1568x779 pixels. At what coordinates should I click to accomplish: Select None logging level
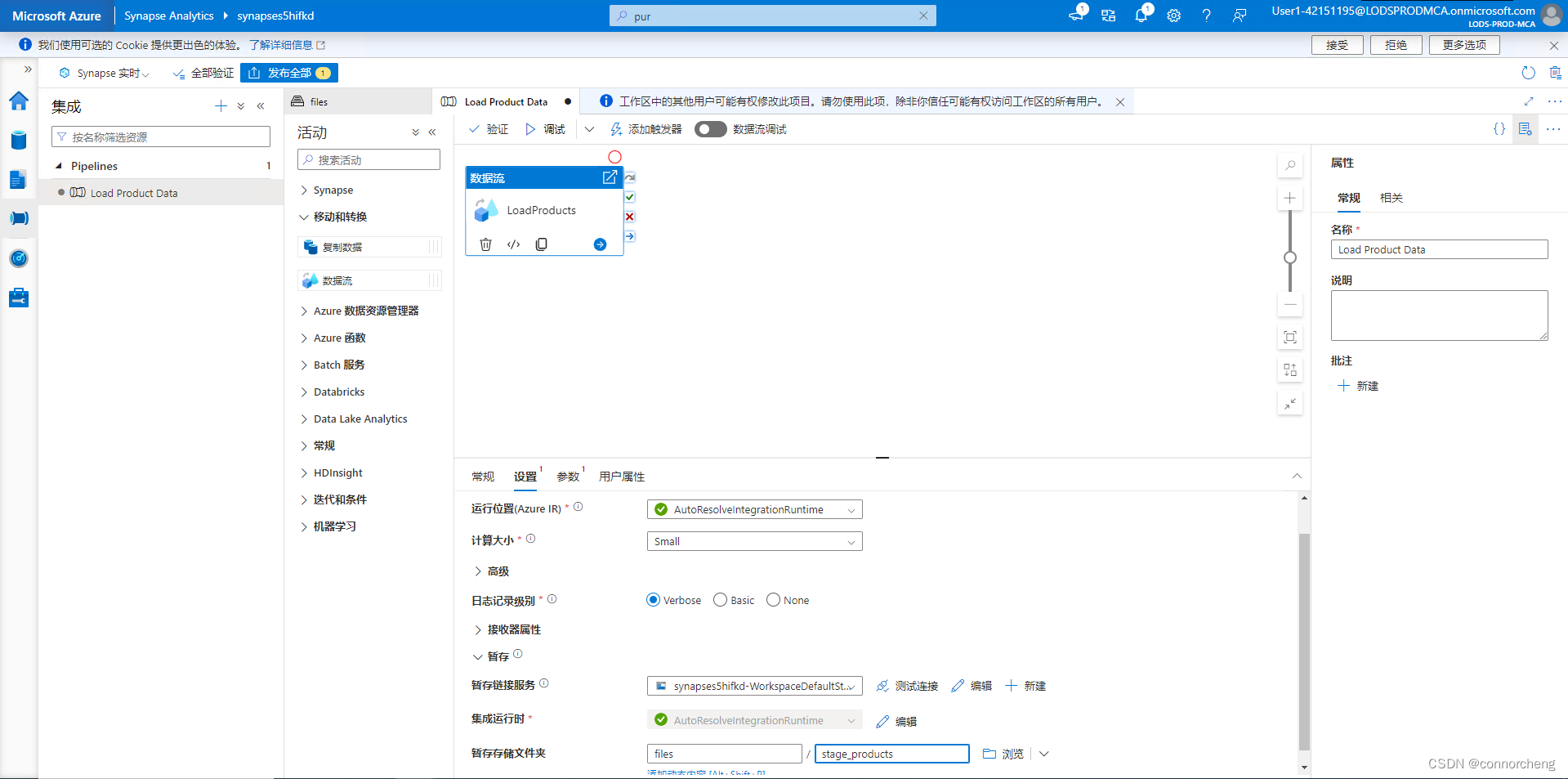[773, 600]
